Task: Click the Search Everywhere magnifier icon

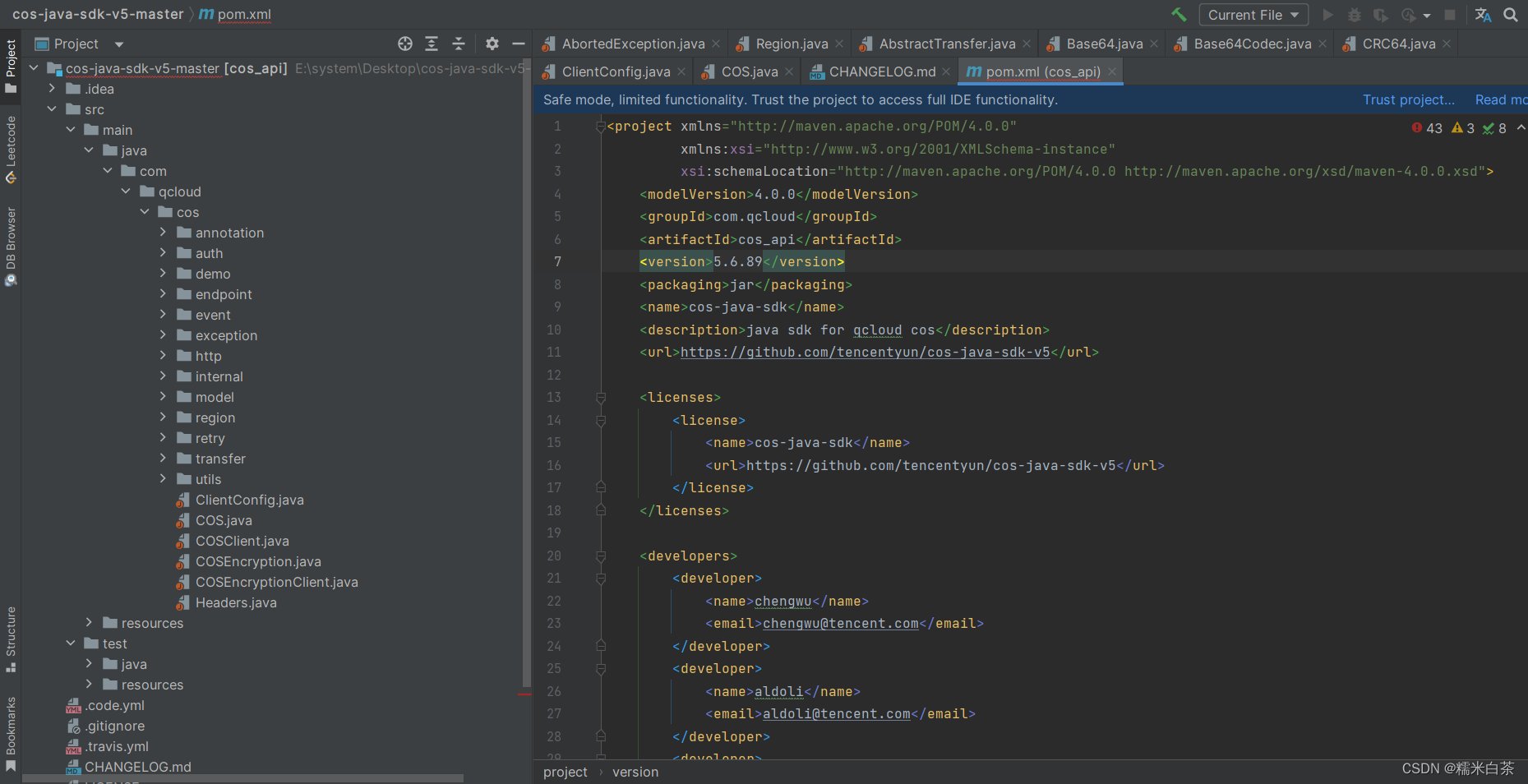Action: (x=1511, y=15)
